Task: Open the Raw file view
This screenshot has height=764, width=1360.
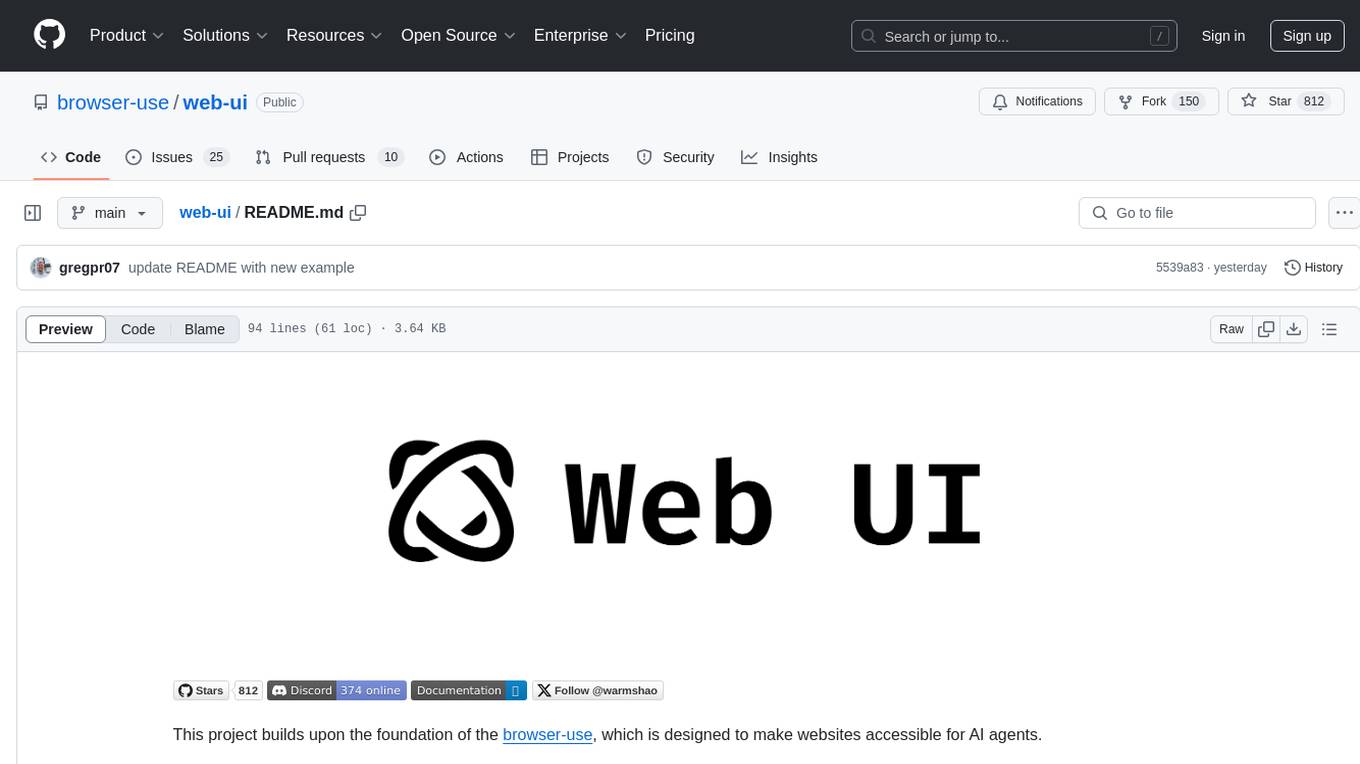Action: click(1231, 329)
